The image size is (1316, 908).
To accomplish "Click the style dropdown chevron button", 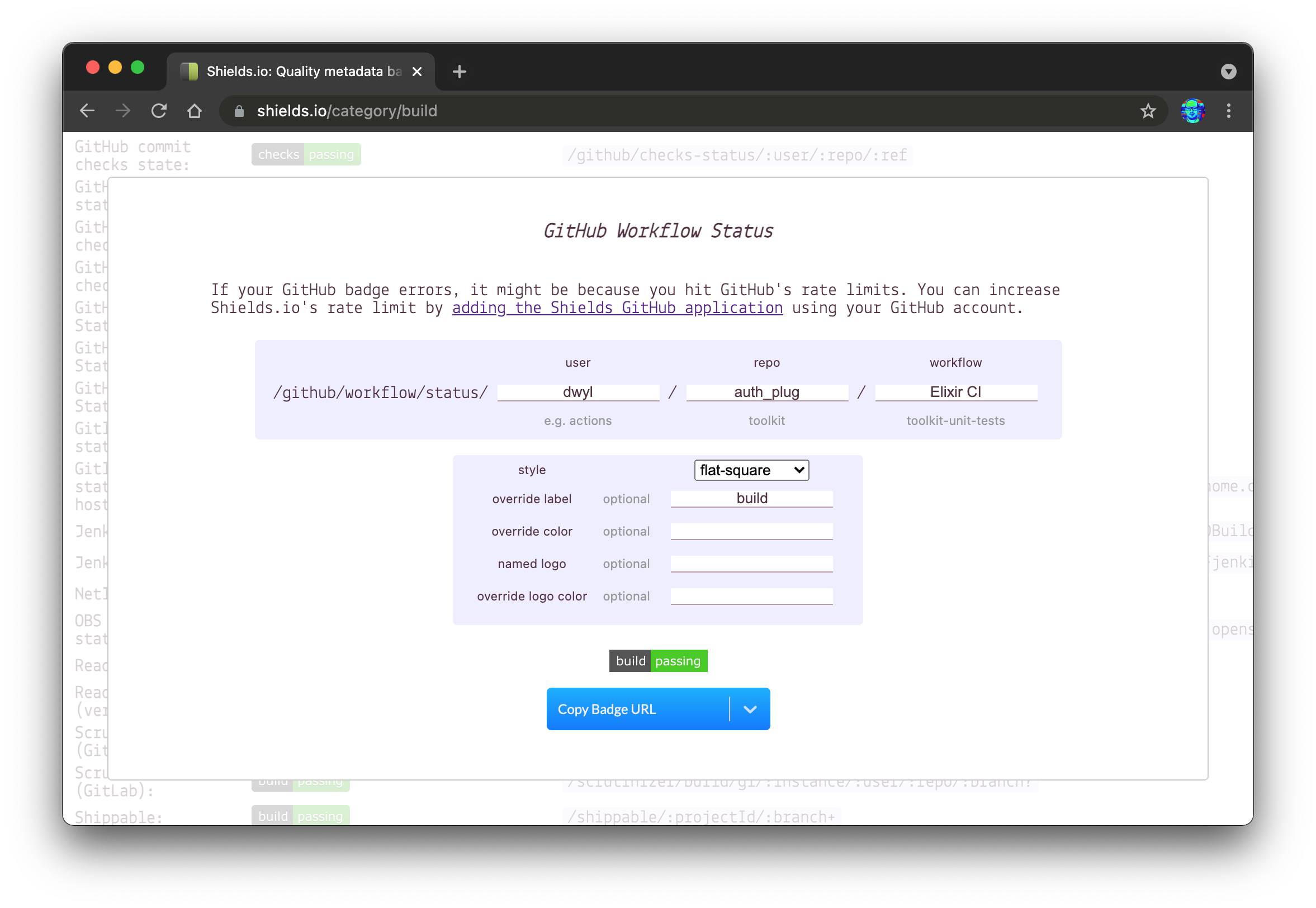I will [x=798, y=470].
